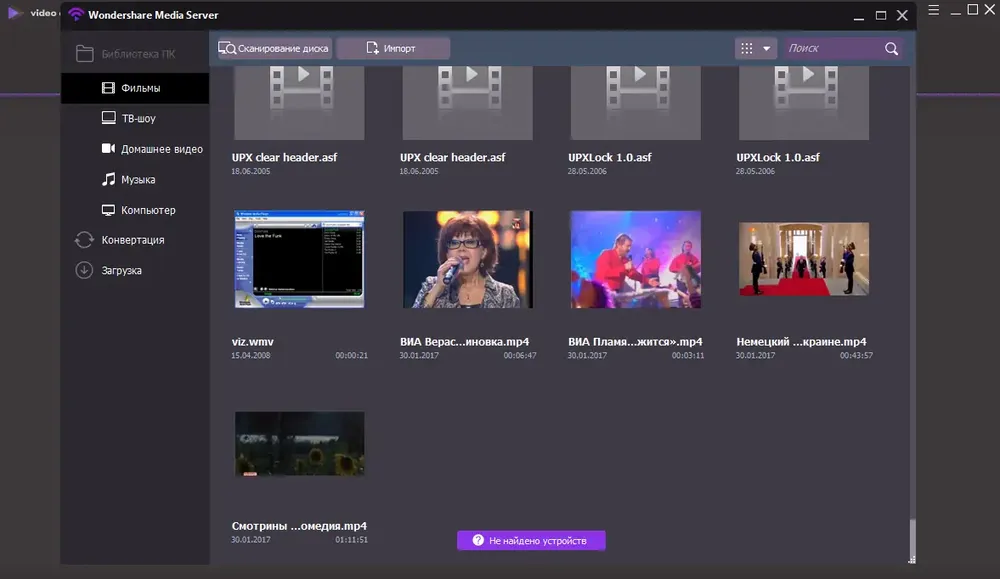Click Сканирование диска button
The width and height of the screenshot is (1000, 579).
pos(274,48)
